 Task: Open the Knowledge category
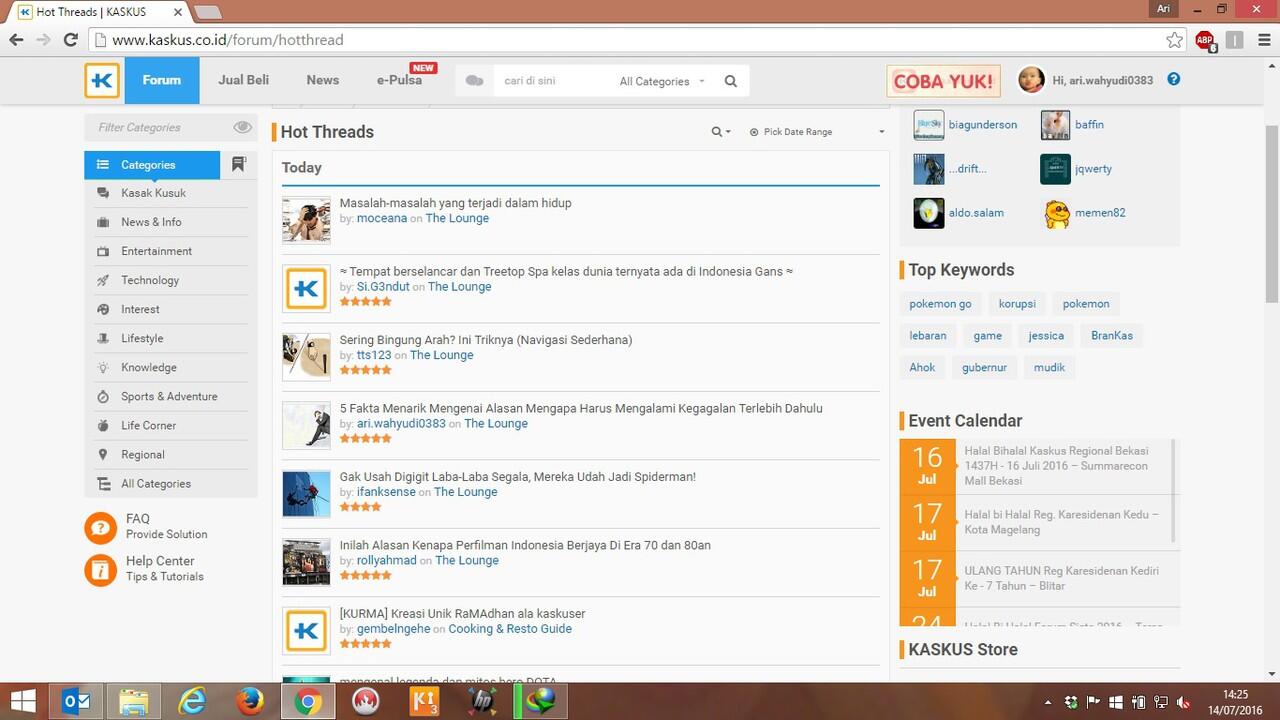pos(149,367)
